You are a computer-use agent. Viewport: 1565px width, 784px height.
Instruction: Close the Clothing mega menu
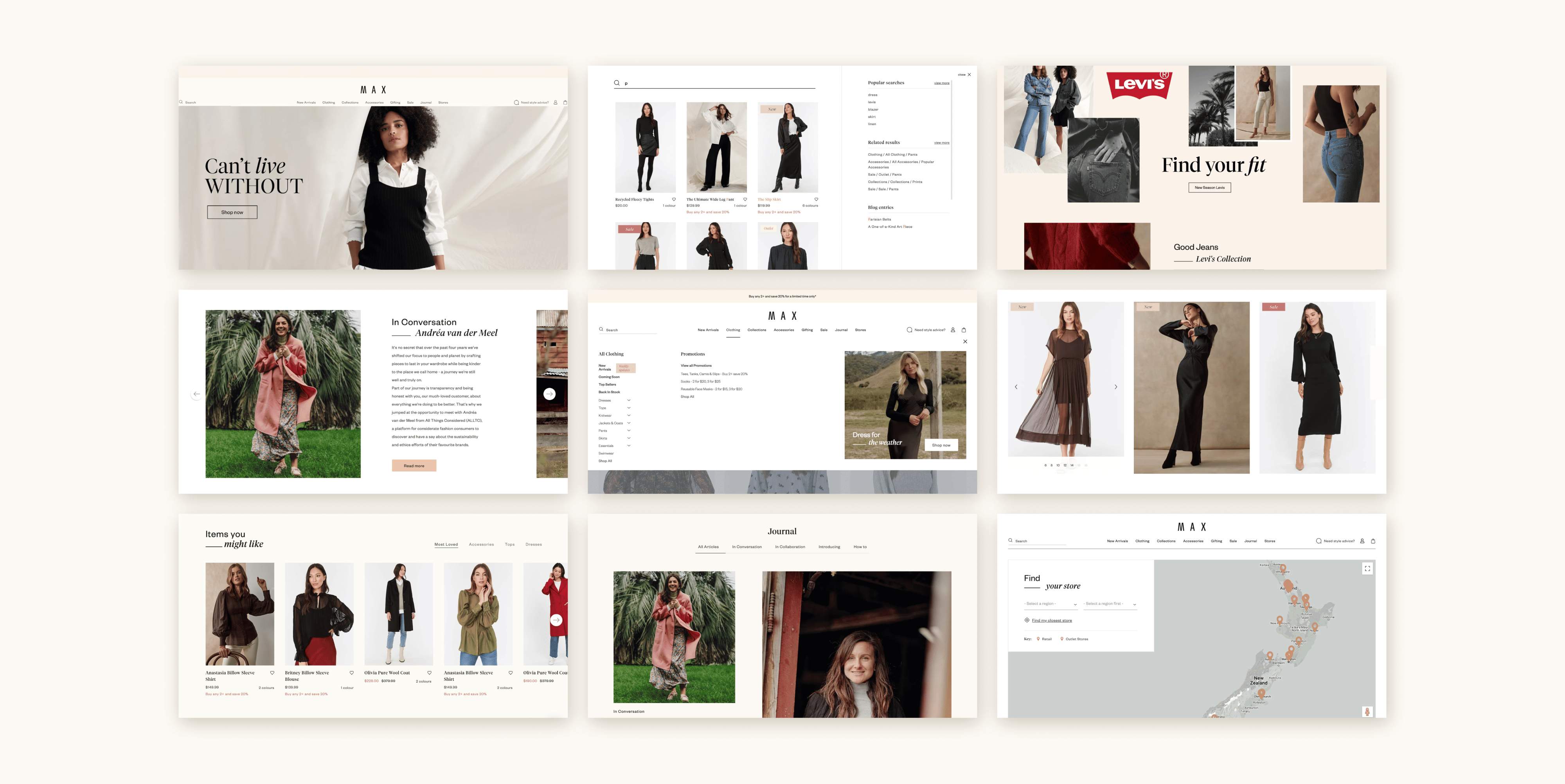965,341
